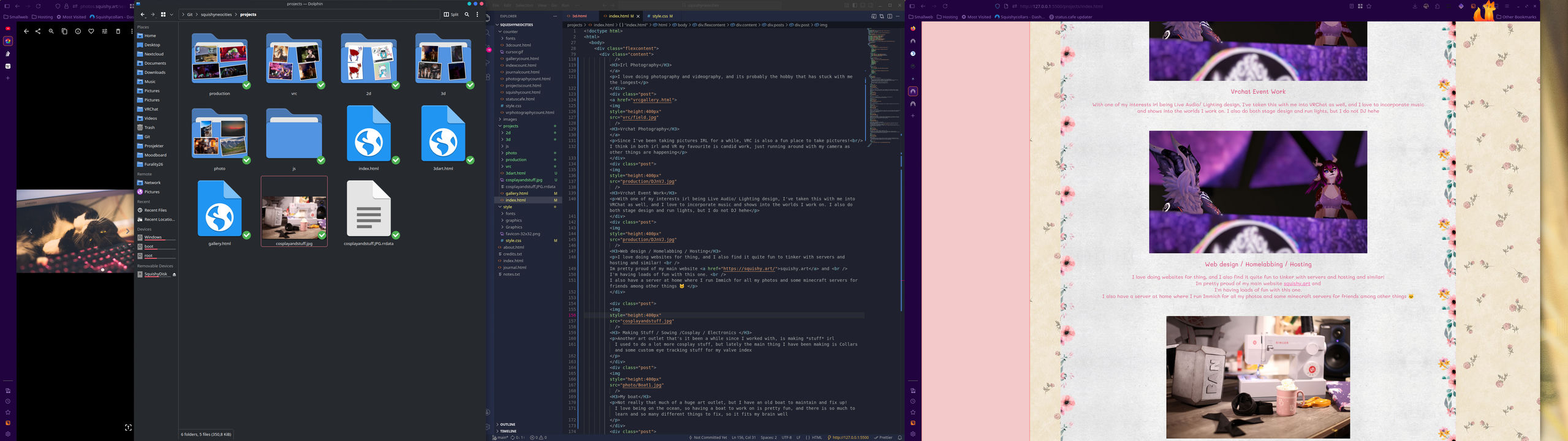Image resolution: width=1568 pixels, height=441 pixels.
Task: Open Dolphin's three-dot hamburger menu
Action: pyautogui.click(x=477, y=15)
